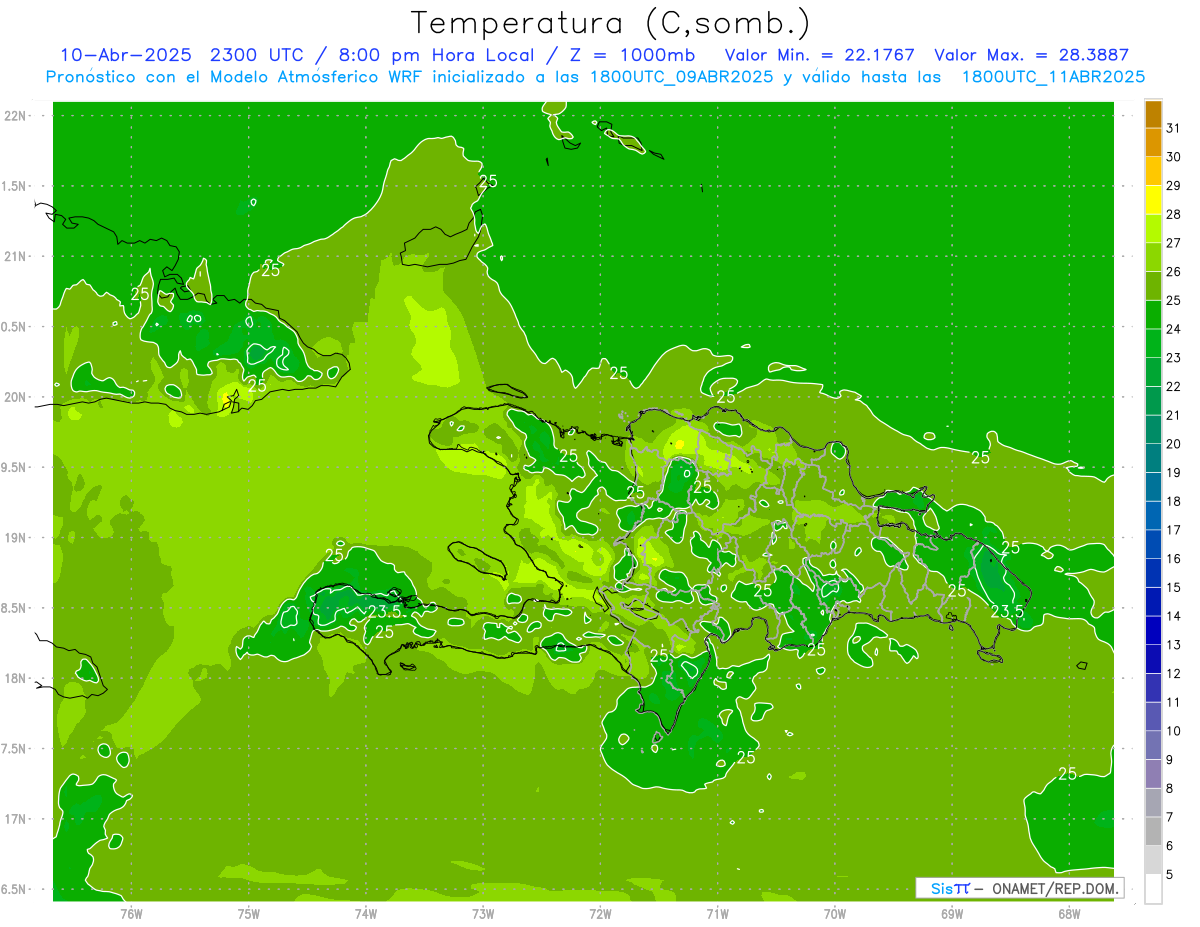Click the "9.5N" latitude axis label

(15, 468)
